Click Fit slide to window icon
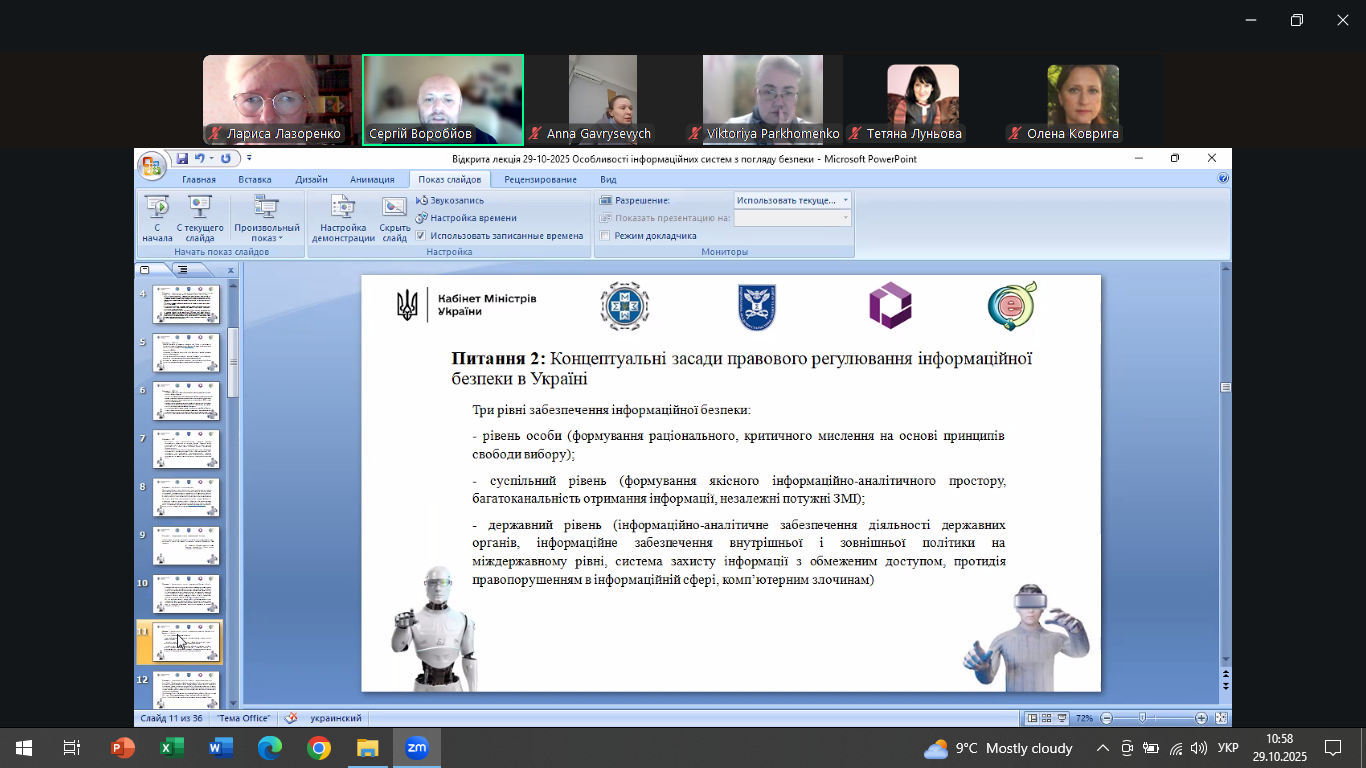Screen dimensions: 1366x768 click(x=1221, y=718)
